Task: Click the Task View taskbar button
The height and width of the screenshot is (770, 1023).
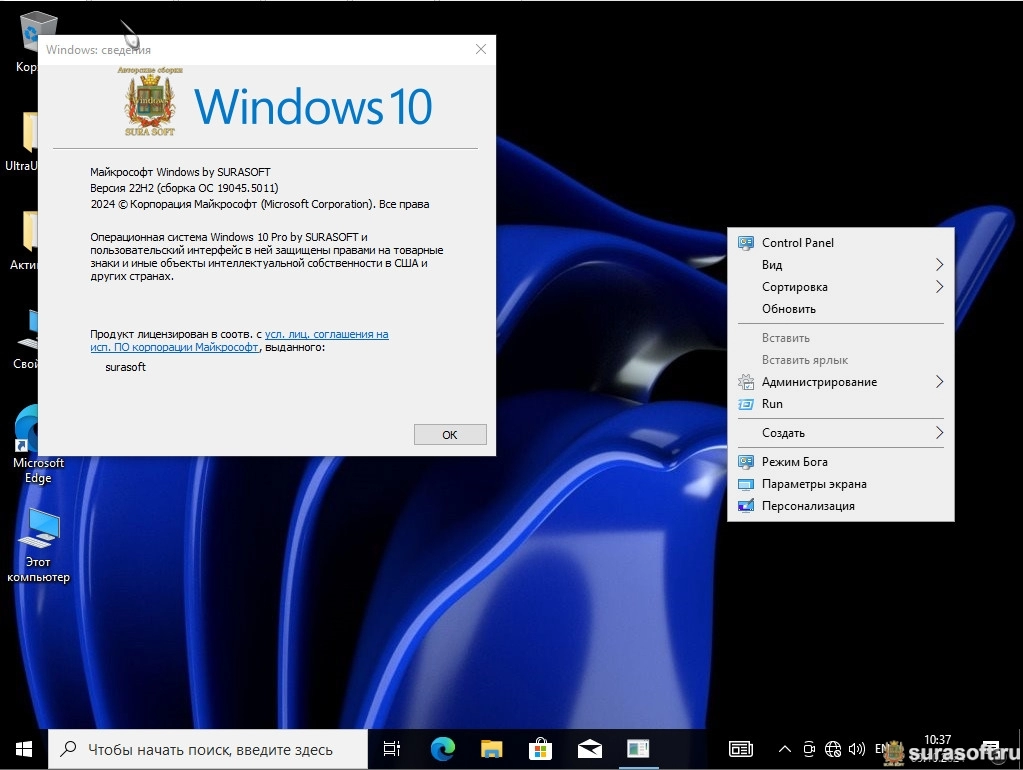Action: 392,748
